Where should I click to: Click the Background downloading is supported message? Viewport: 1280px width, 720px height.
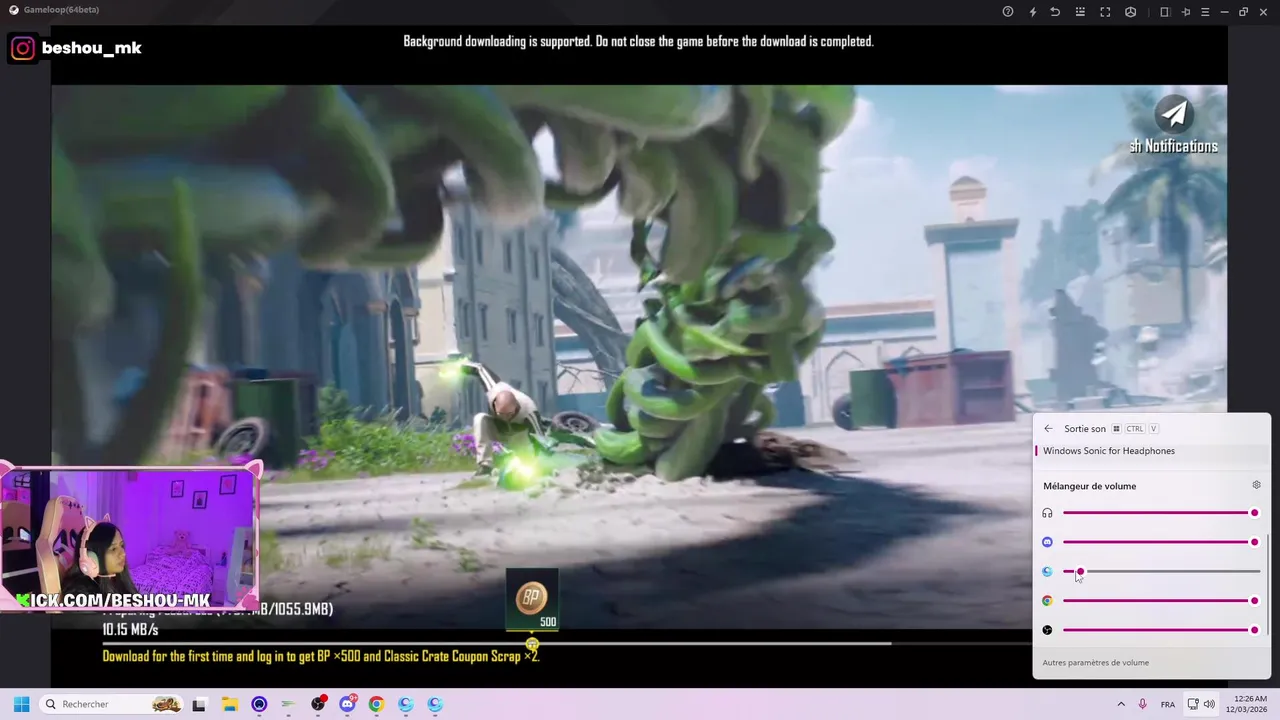tap(638, 41)
